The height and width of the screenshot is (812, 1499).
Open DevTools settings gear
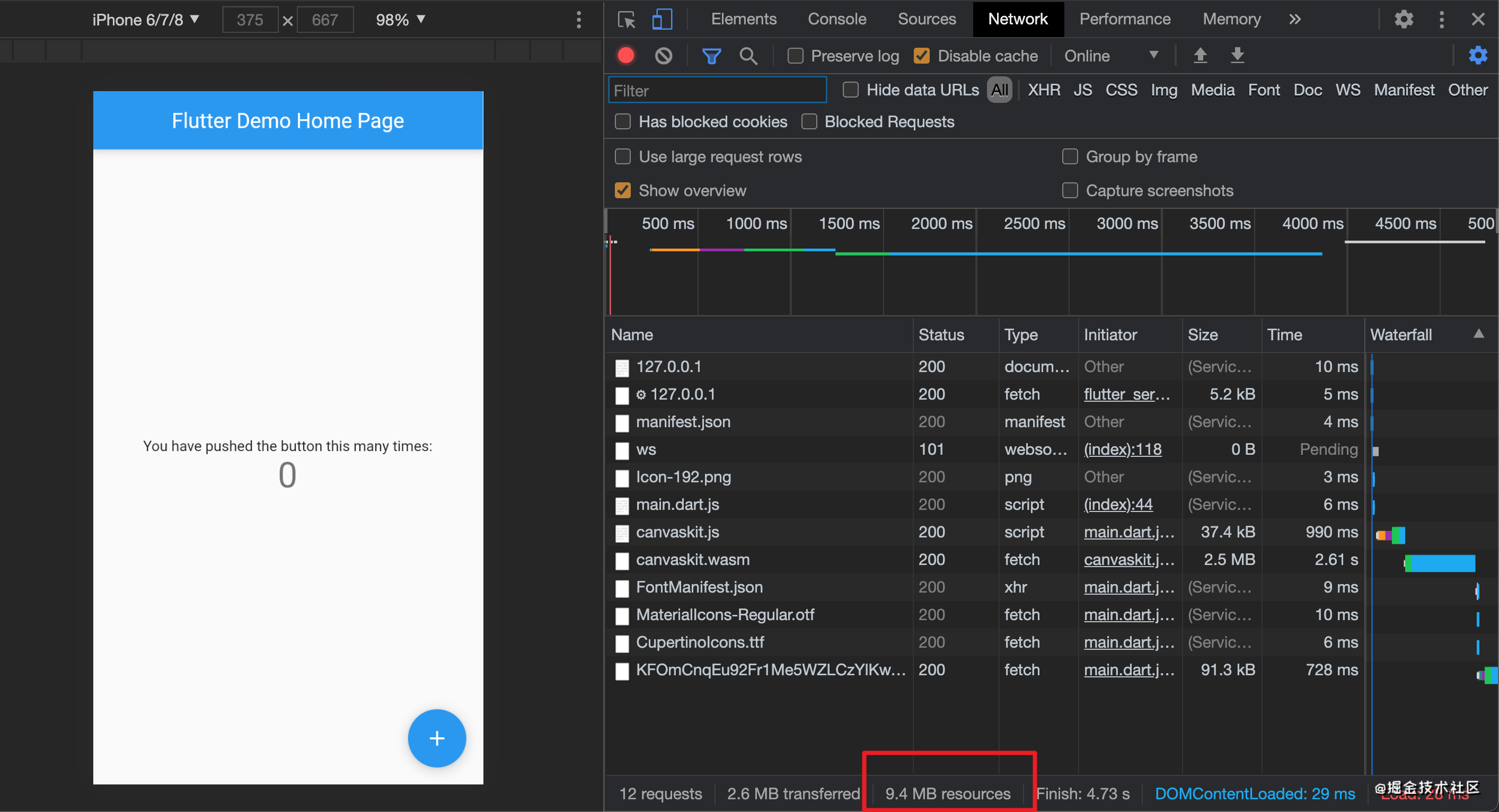pyautogui.click(x=1404, y=19)
